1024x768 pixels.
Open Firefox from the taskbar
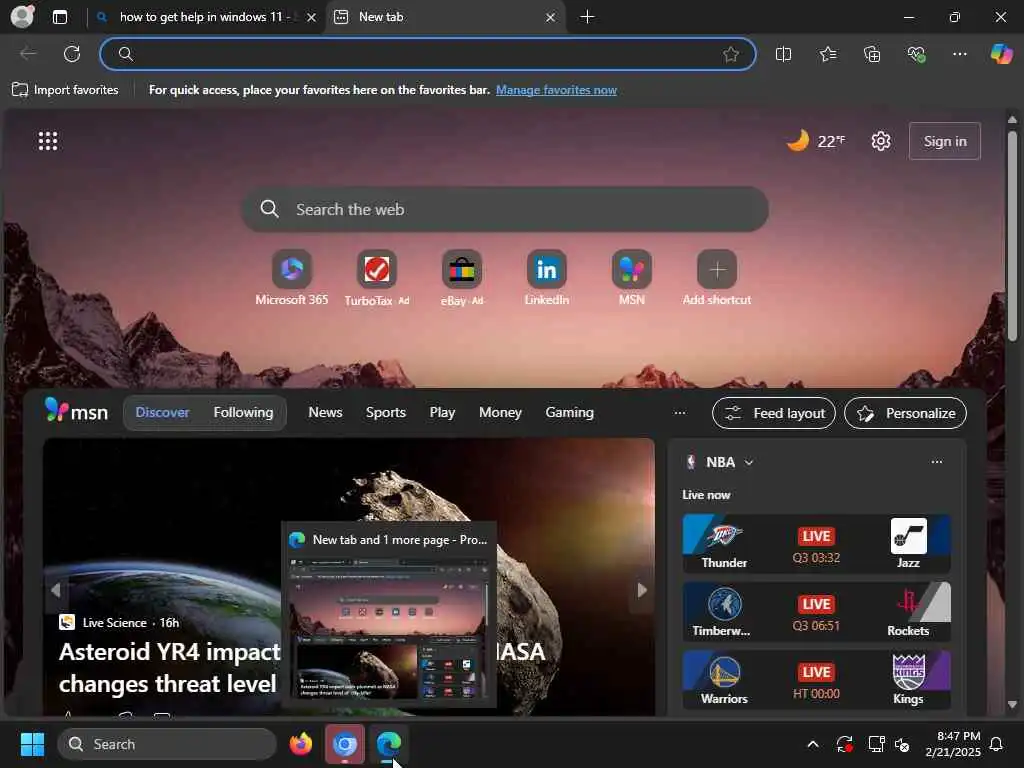click(301, 744)
